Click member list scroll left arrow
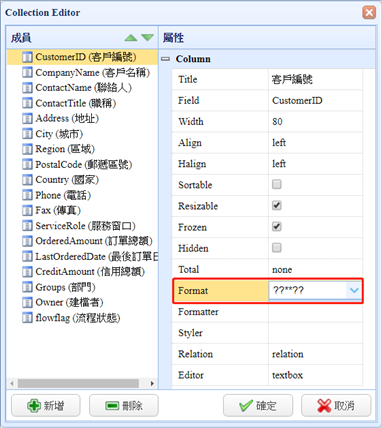The width and height of the screenshot is (382, 428). 12,383
